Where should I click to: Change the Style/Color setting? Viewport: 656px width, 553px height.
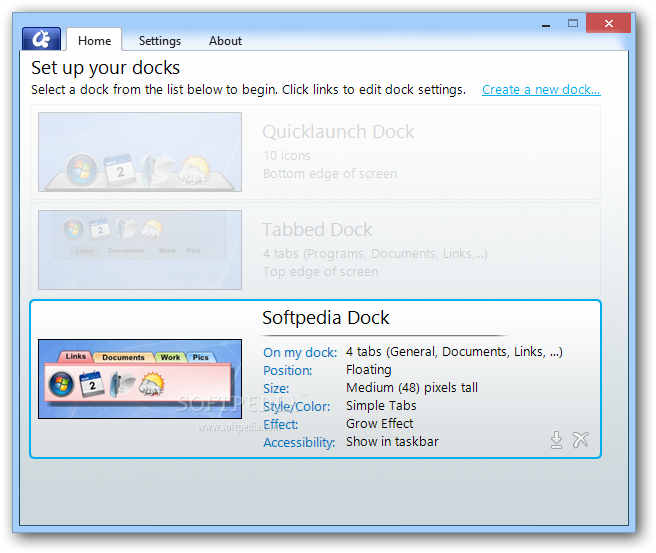click(296, 406)
